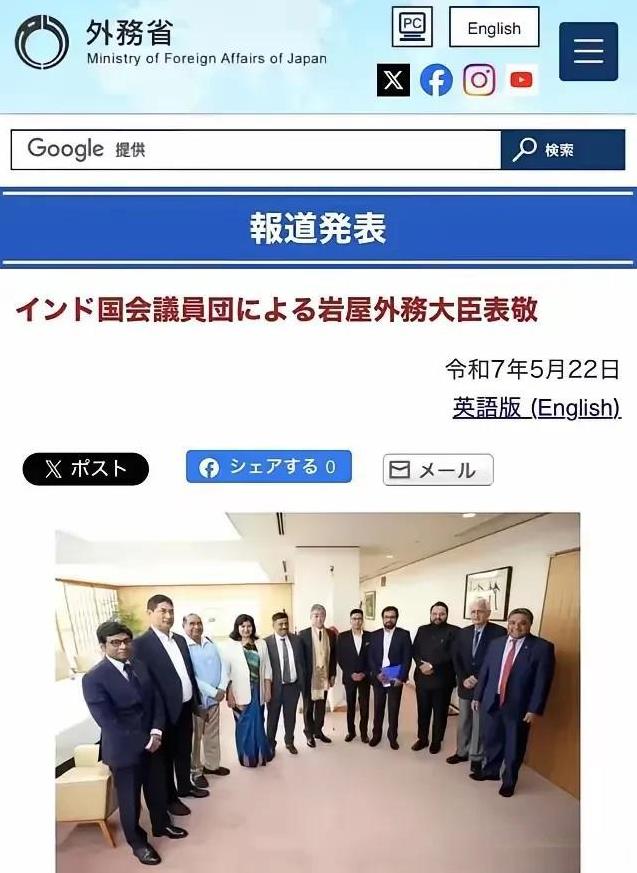Open the X social media icon
This screenshot has width=637, height=873.
click(394, 80)
